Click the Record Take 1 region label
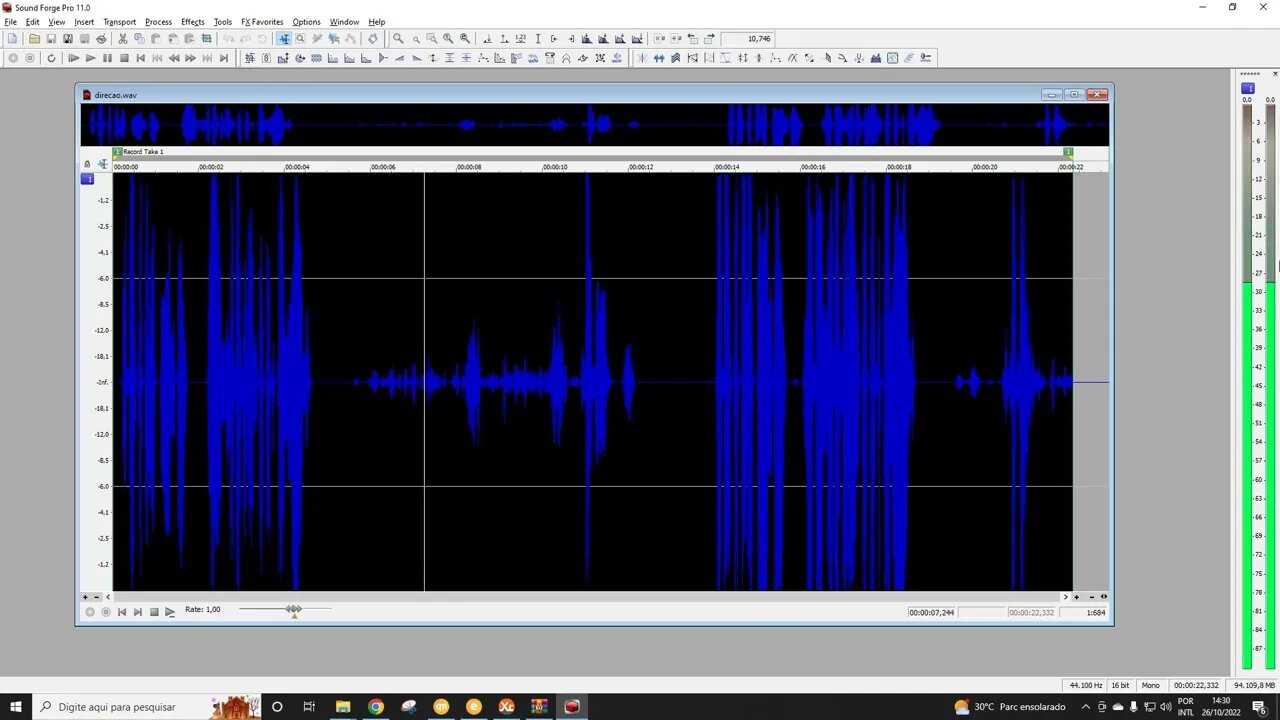 click(143, 152)
